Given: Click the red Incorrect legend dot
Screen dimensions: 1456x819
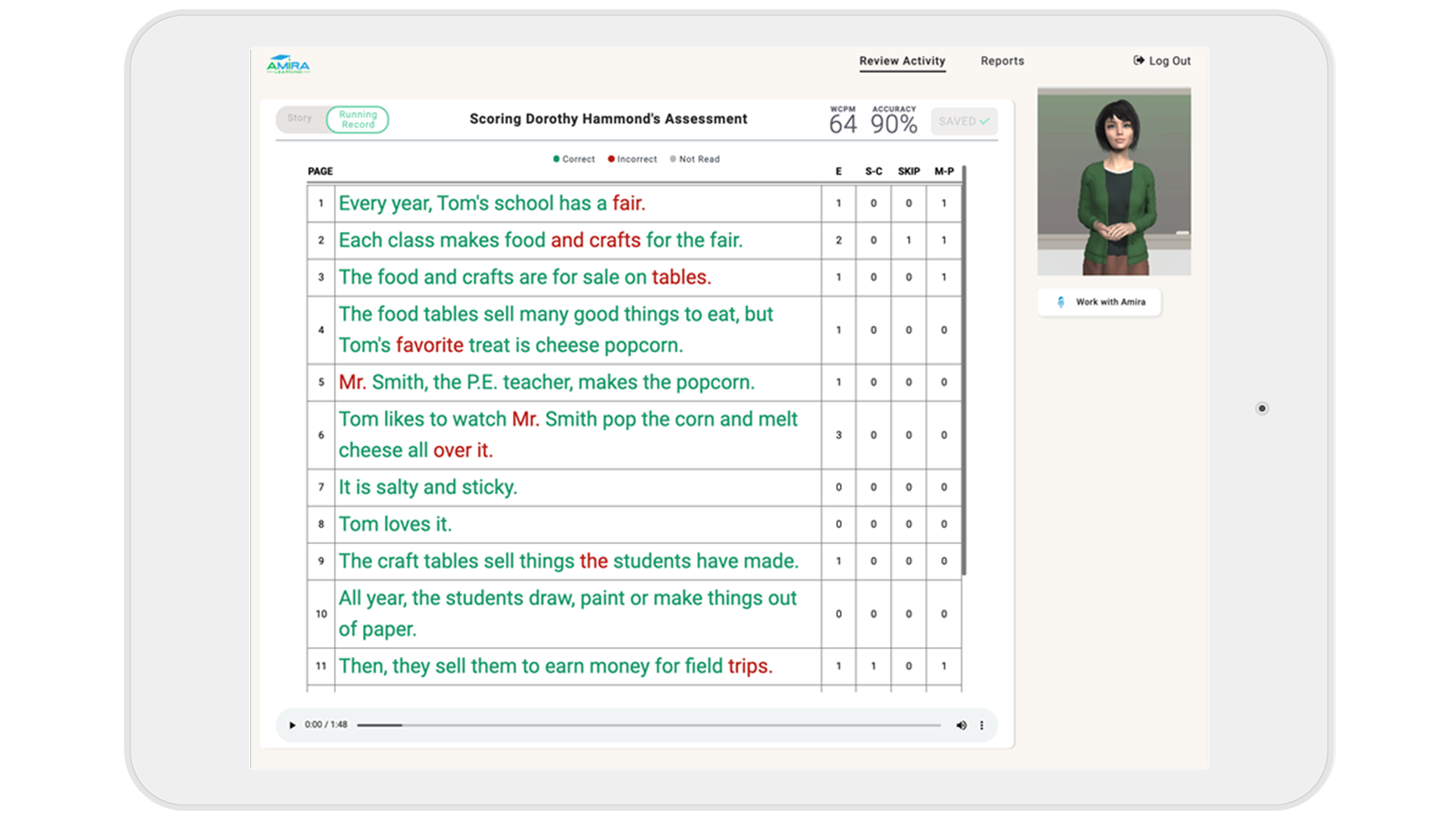Looking at the screenshot, I should click(612, 158).
